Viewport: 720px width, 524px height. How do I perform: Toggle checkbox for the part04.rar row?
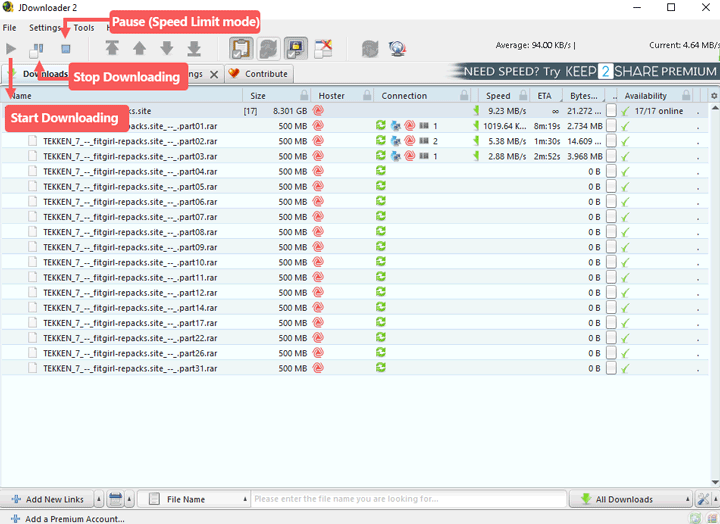click(611, 171)
